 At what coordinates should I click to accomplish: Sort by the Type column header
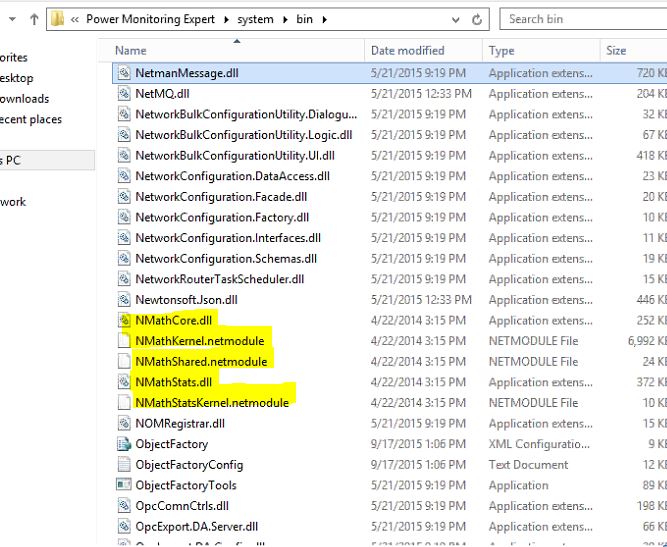point(501,51)
